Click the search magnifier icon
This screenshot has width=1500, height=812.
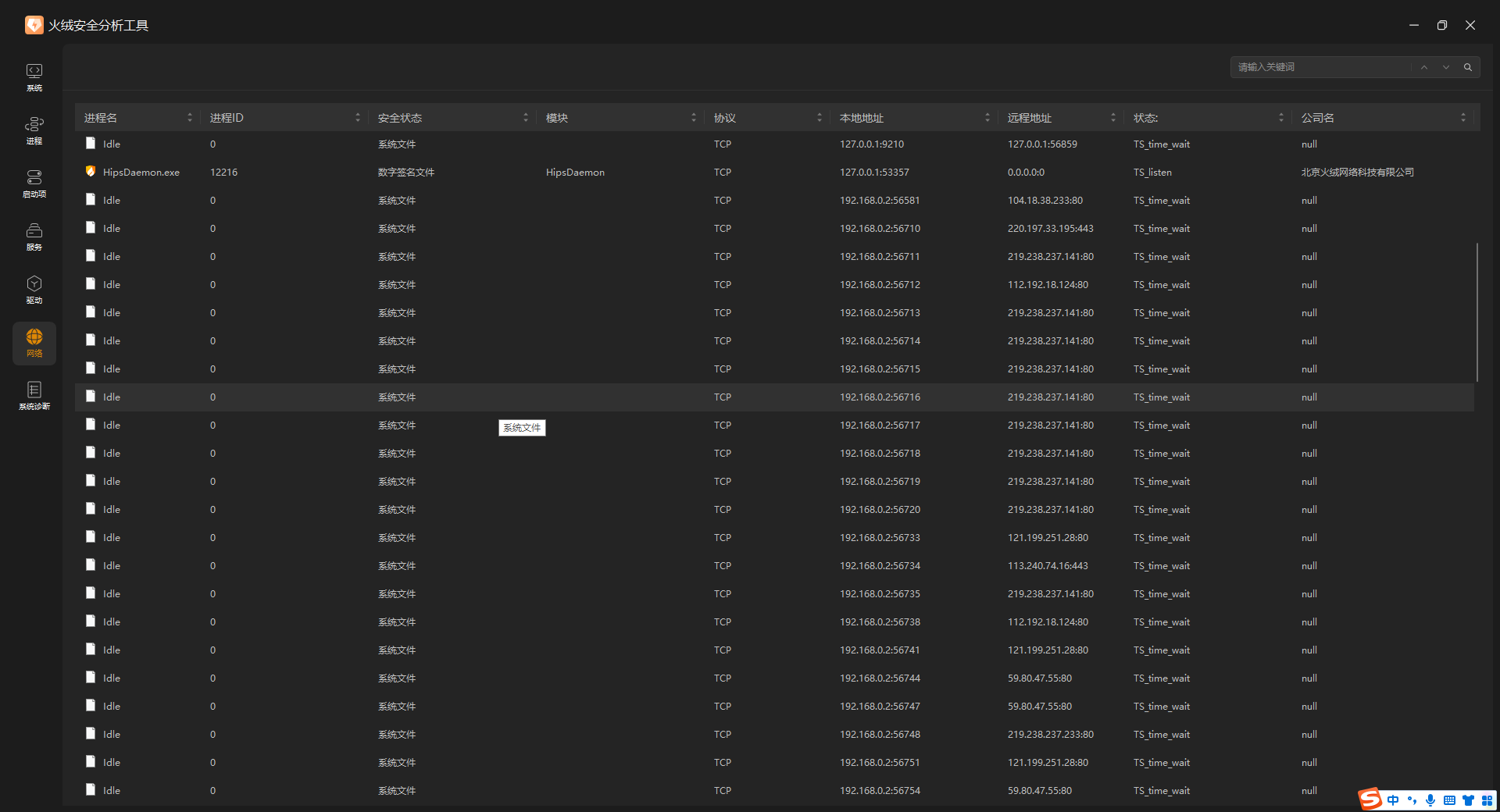[1468, 67]
